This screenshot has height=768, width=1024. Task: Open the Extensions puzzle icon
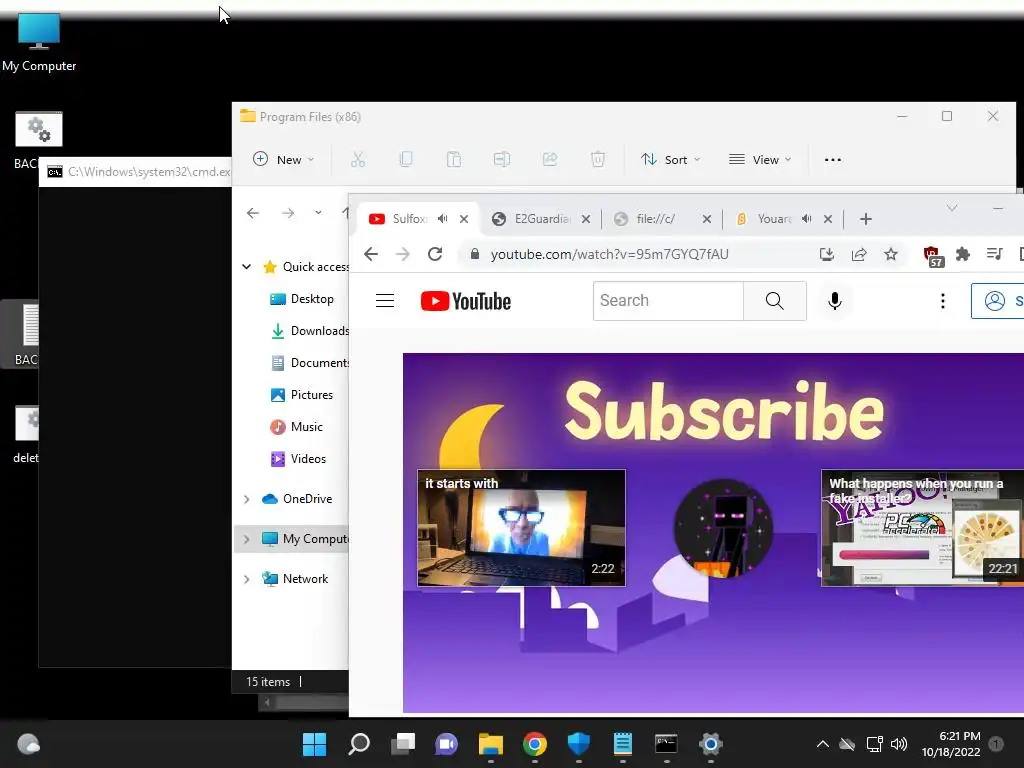coord(963,254)
